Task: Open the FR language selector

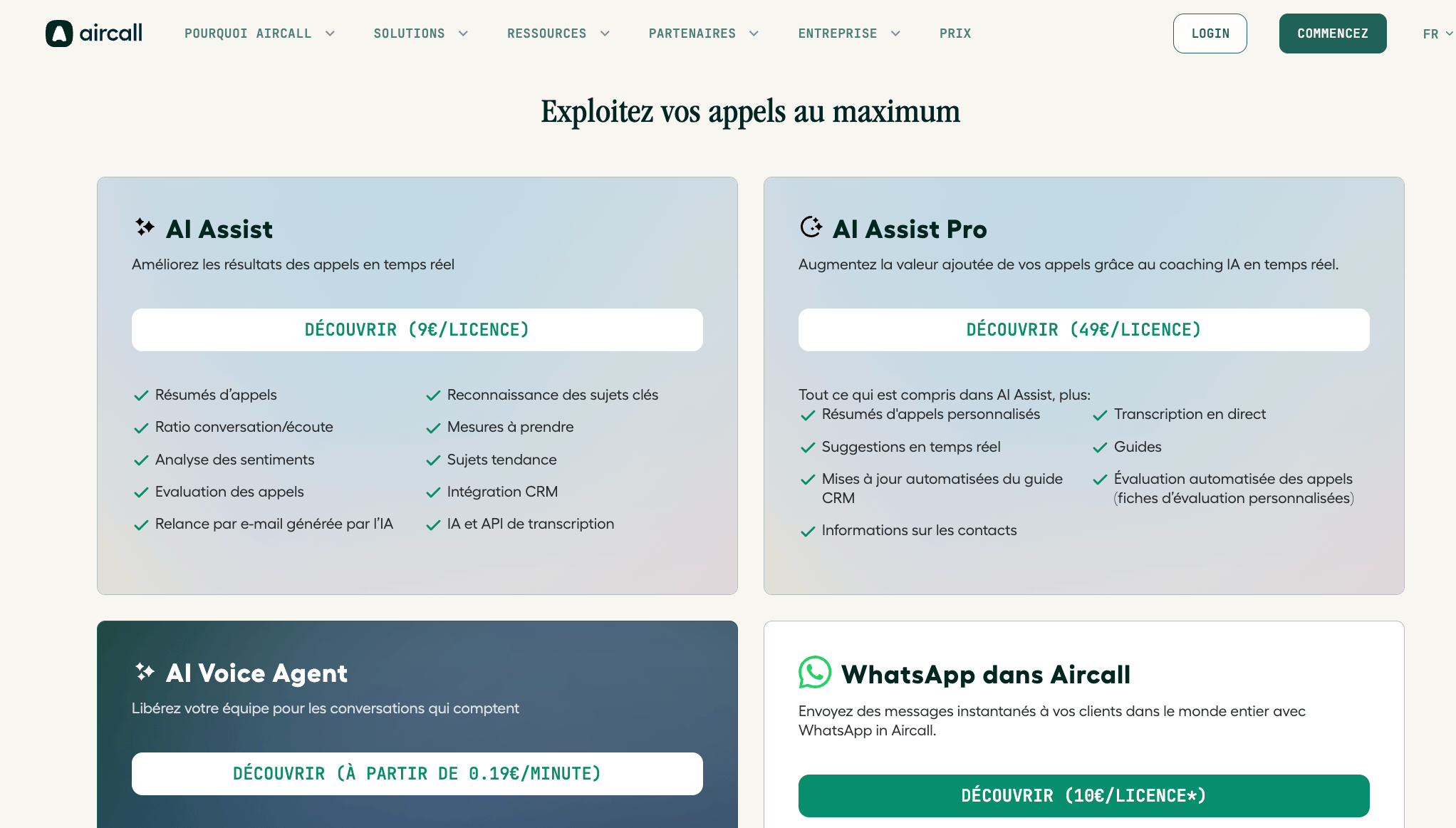Action: (1437, 33)
